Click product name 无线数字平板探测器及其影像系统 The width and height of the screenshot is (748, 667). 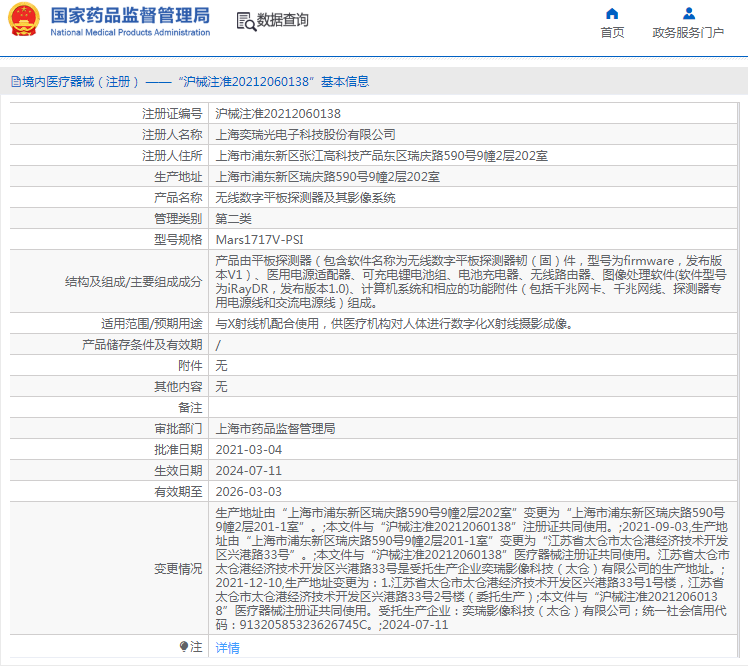pyautogui.click(x=305, y=198)
